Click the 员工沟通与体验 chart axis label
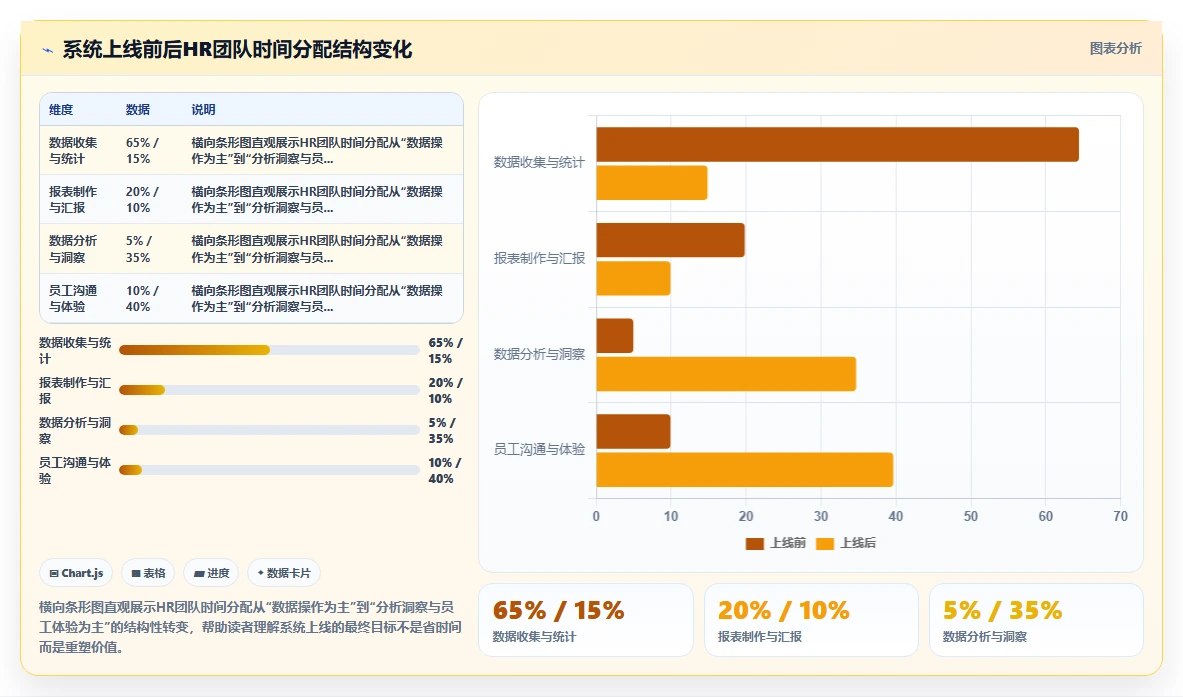Screen dimensions: 1183x697 coord(539,450)
